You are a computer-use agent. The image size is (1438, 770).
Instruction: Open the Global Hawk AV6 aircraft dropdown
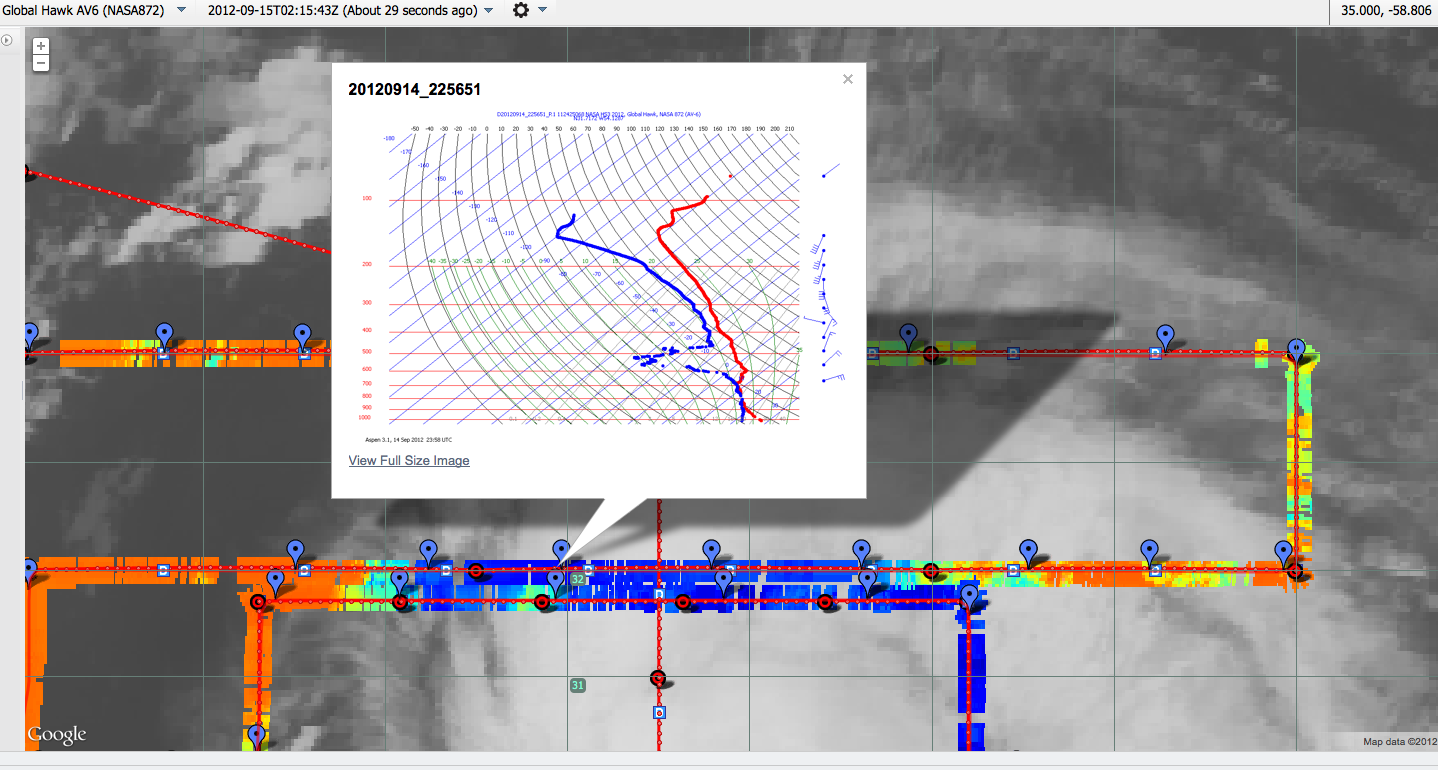[x=181, y=10]
